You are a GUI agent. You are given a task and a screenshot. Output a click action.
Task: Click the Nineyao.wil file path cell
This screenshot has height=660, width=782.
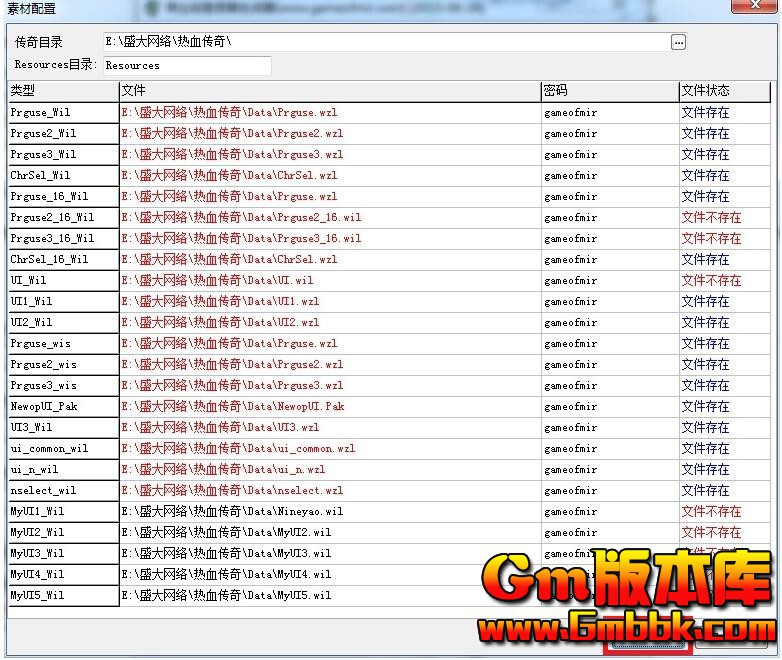(330, 512)
